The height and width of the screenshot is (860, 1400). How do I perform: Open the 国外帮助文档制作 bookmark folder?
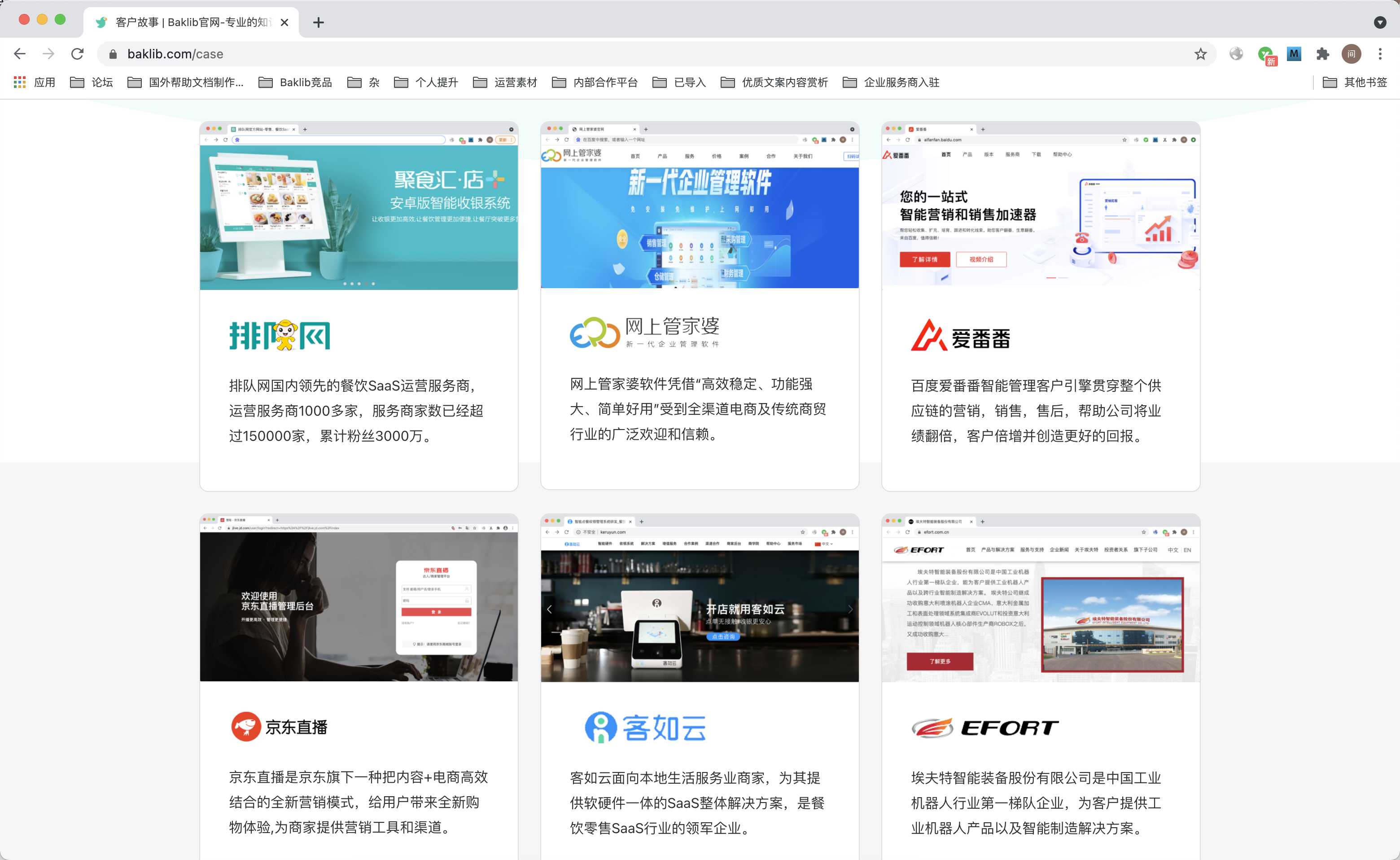185,83
